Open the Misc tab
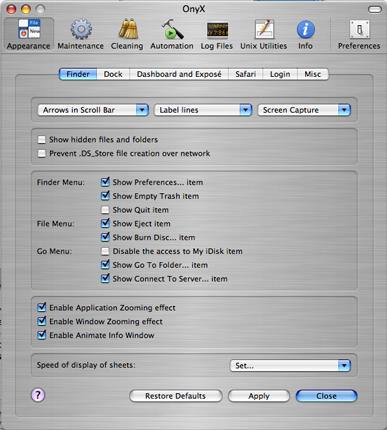This screenshot has width=387, height=430. click(x=313, y=74)
